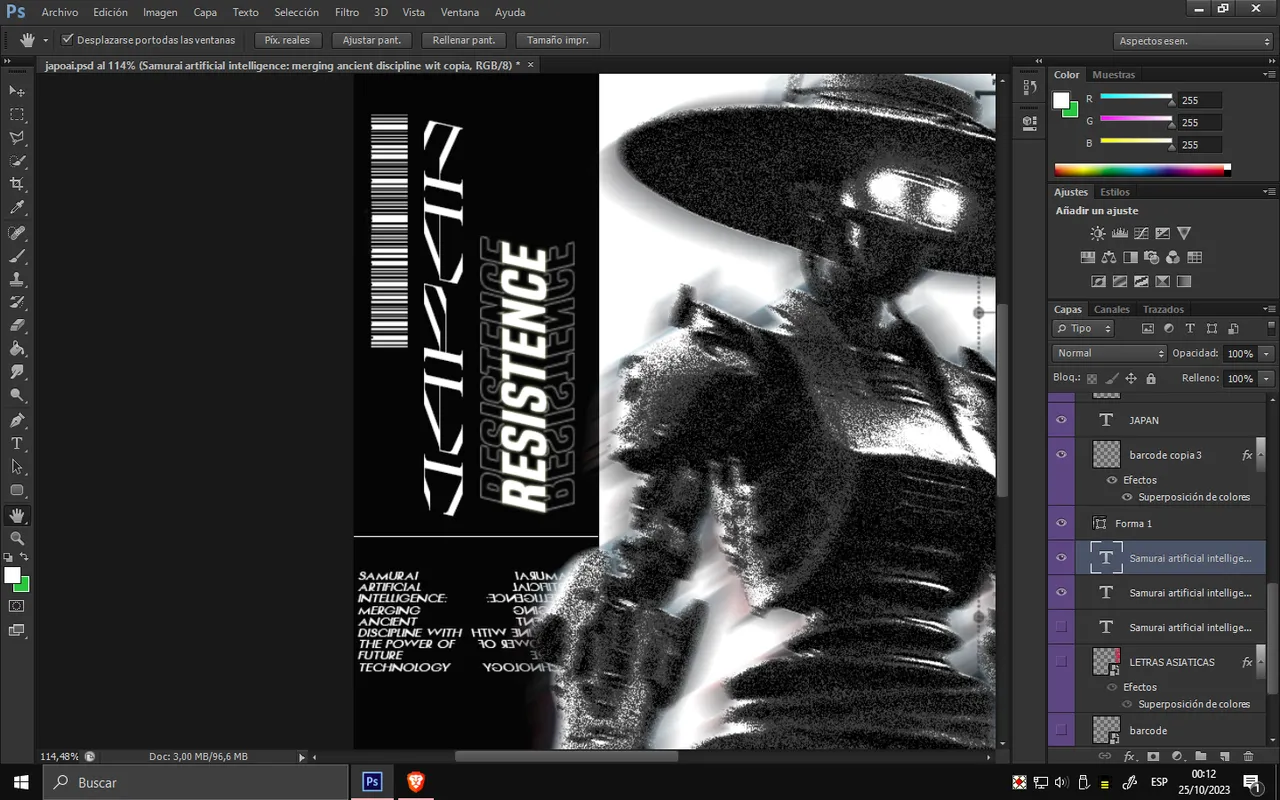Open the Aspectos esen. workspace dropdown
This screenshot has height=800, width=1280.
(x=1193, y=41)
